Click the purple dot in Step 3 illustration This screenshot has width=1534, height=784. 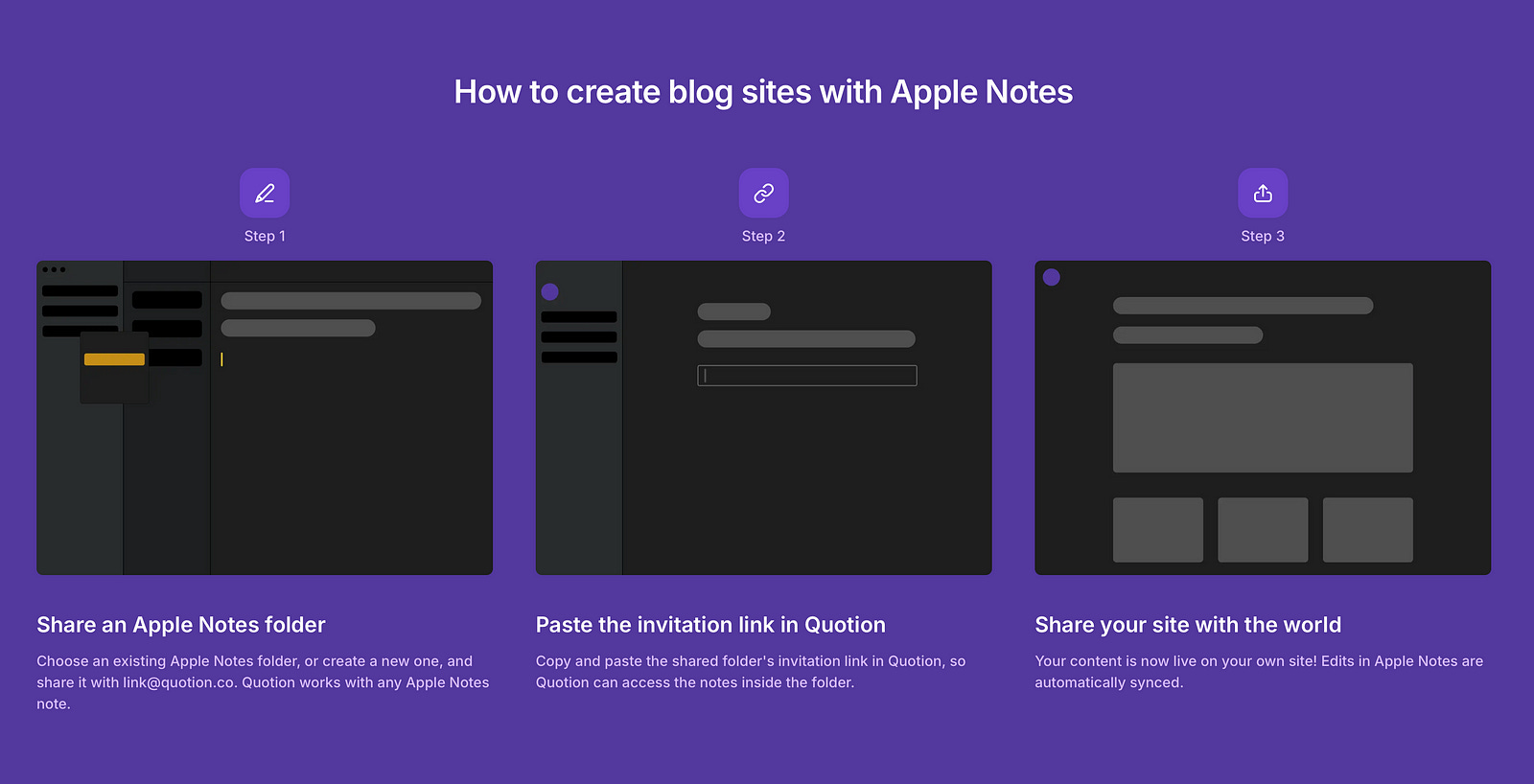[x=1052, y=277]
